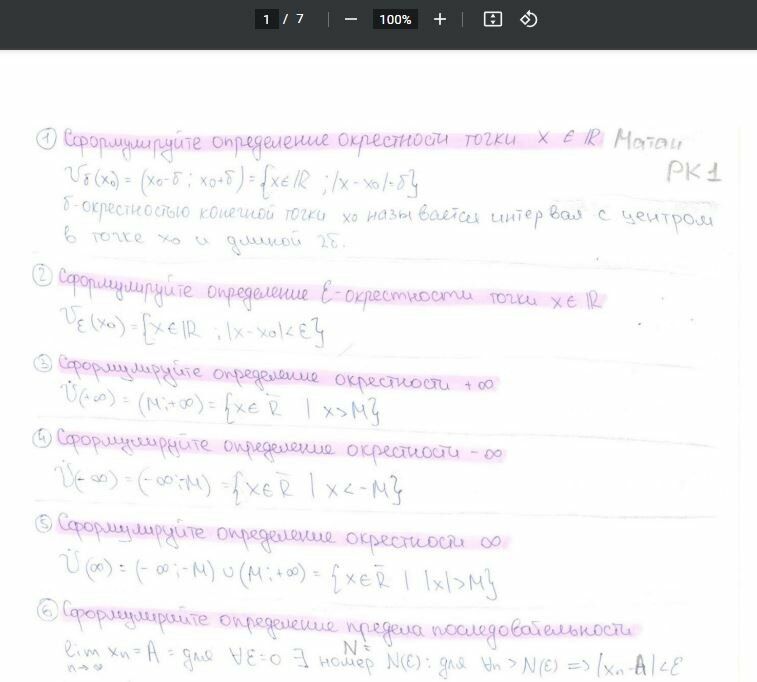Click the 'в точке x0 и длиной 2δ' line
The width and height of the screenshot is (757, 682).
(x=205, y=238)
